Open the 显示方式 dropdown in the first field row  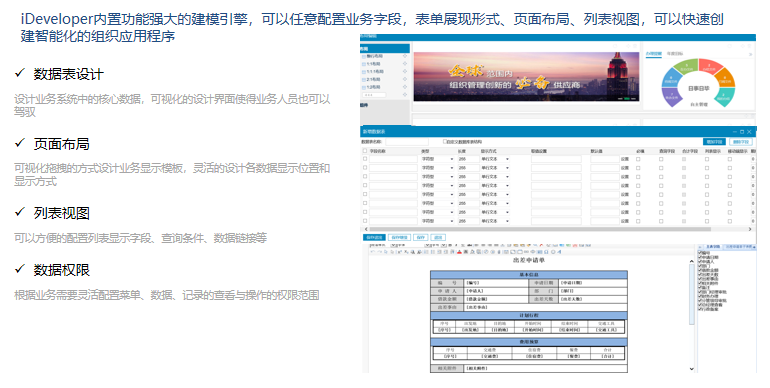(495, 159)
